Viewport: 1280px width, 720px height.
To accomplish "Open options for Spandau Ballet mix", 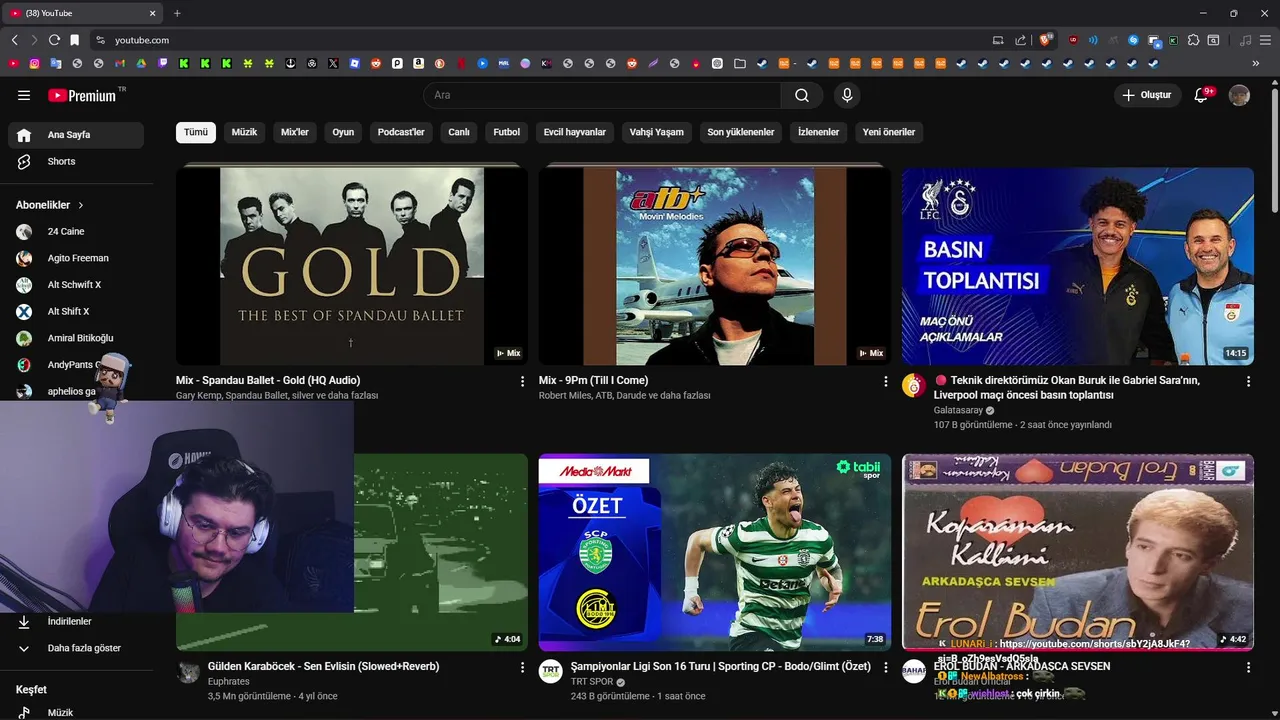I will pyautogui.click(x=522, y=381).
